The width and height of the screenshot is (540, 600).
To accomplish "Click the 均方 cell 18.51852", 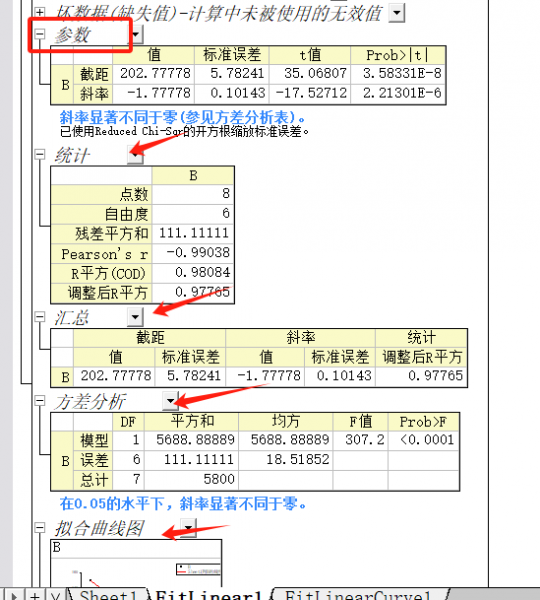I will coord(285,460).
